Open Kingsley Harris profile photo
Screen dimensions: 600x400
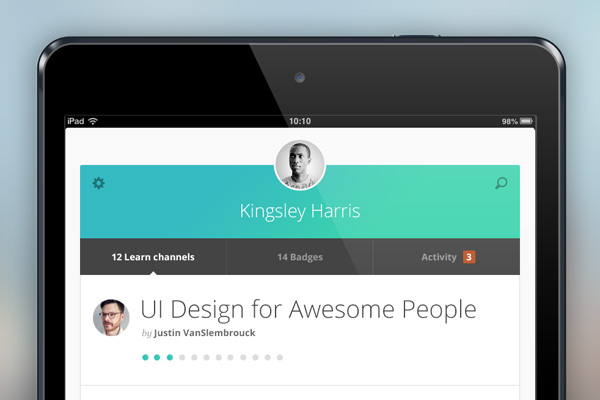click(299, 164)
